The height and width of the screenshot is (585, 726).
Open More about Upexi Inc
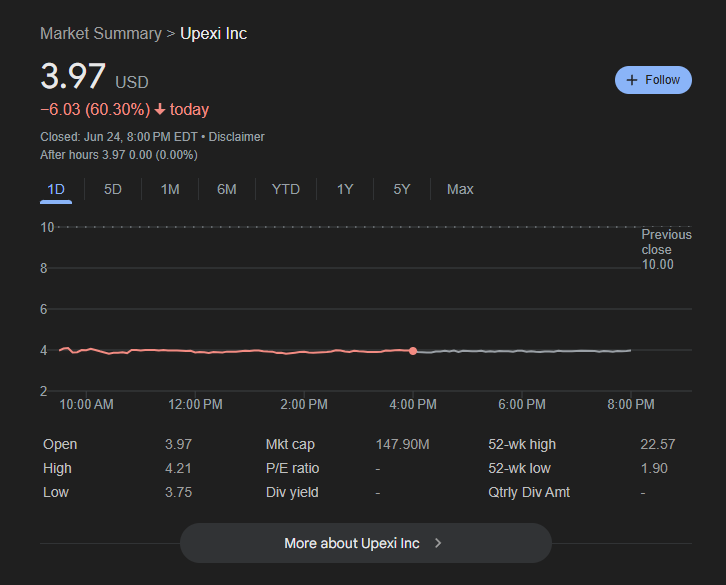(x=366, y=543)
